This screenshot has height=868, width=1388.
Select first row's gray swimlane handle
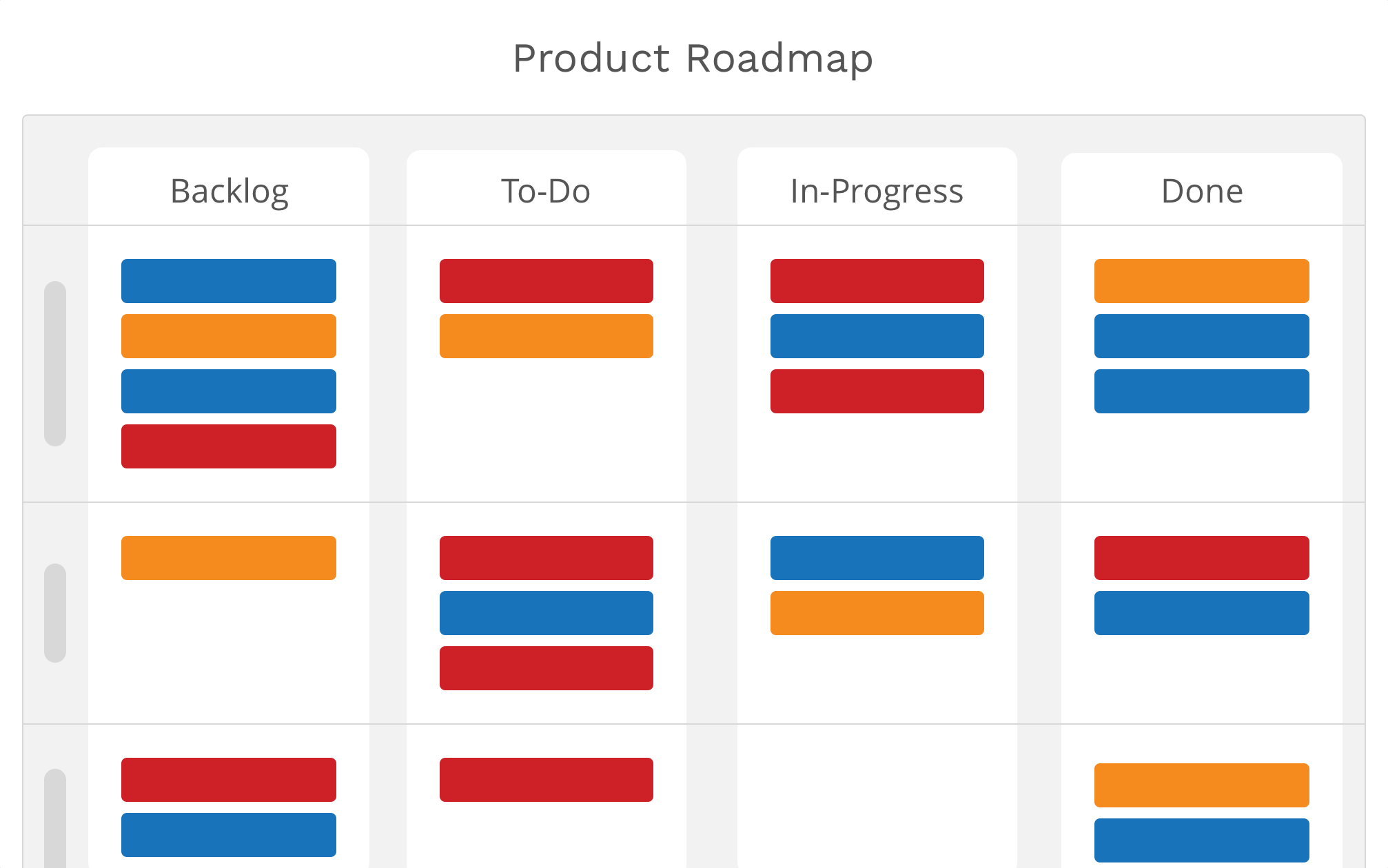55,364
